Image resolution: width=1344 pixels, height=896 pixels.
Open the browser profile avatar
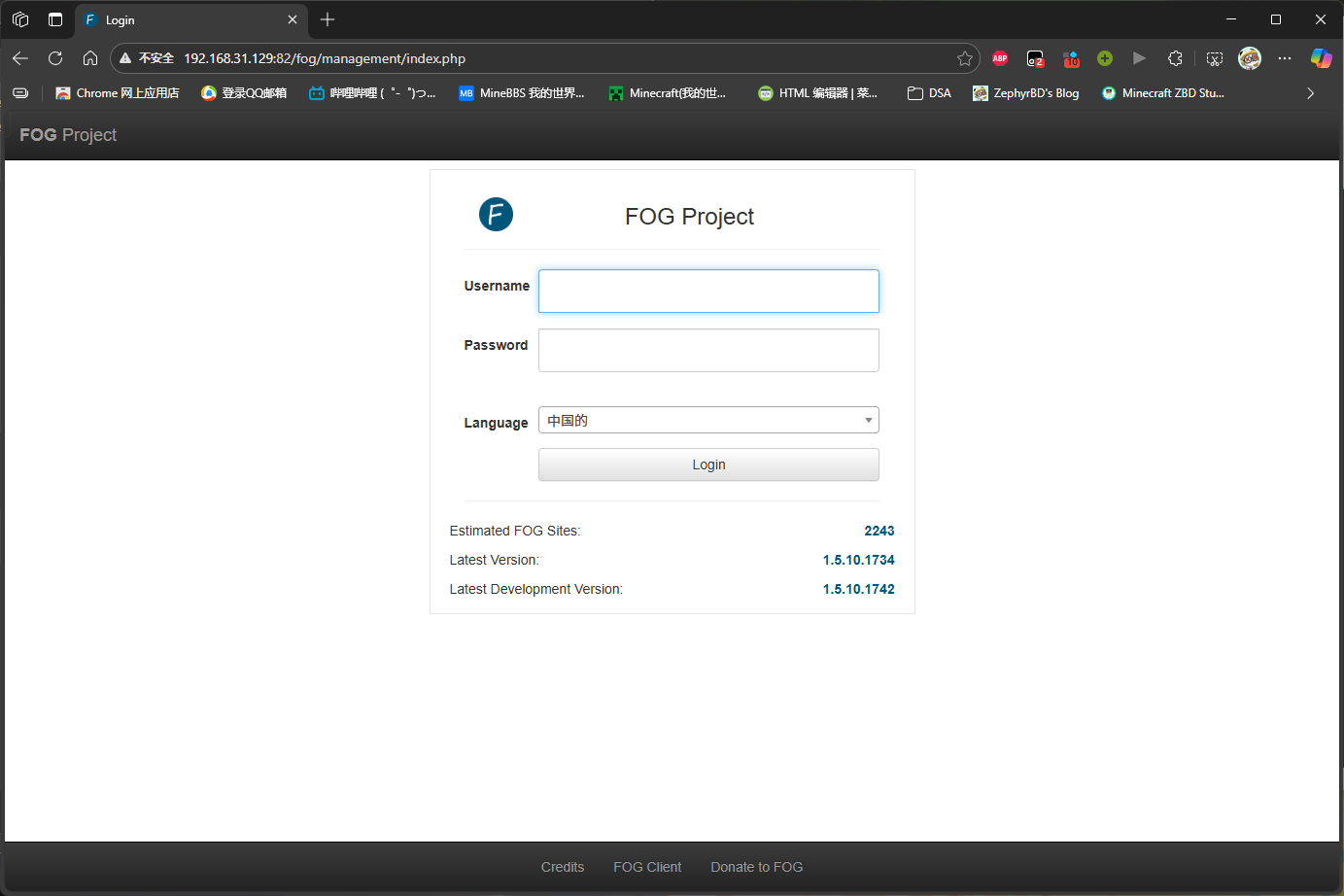click(x=1250, y=58)
